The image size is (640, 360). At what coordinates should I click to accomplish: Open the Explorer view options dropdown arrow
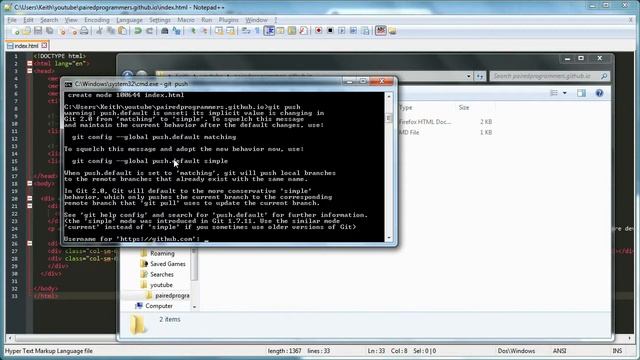(565, 93)
